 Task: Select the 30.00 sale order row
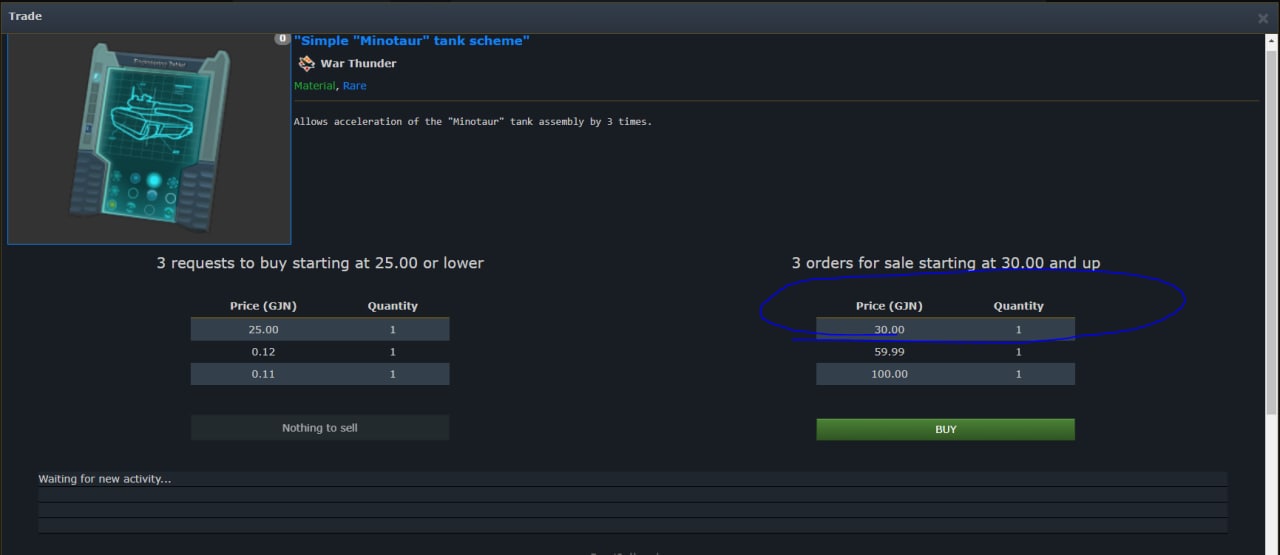tap(945, 329)
